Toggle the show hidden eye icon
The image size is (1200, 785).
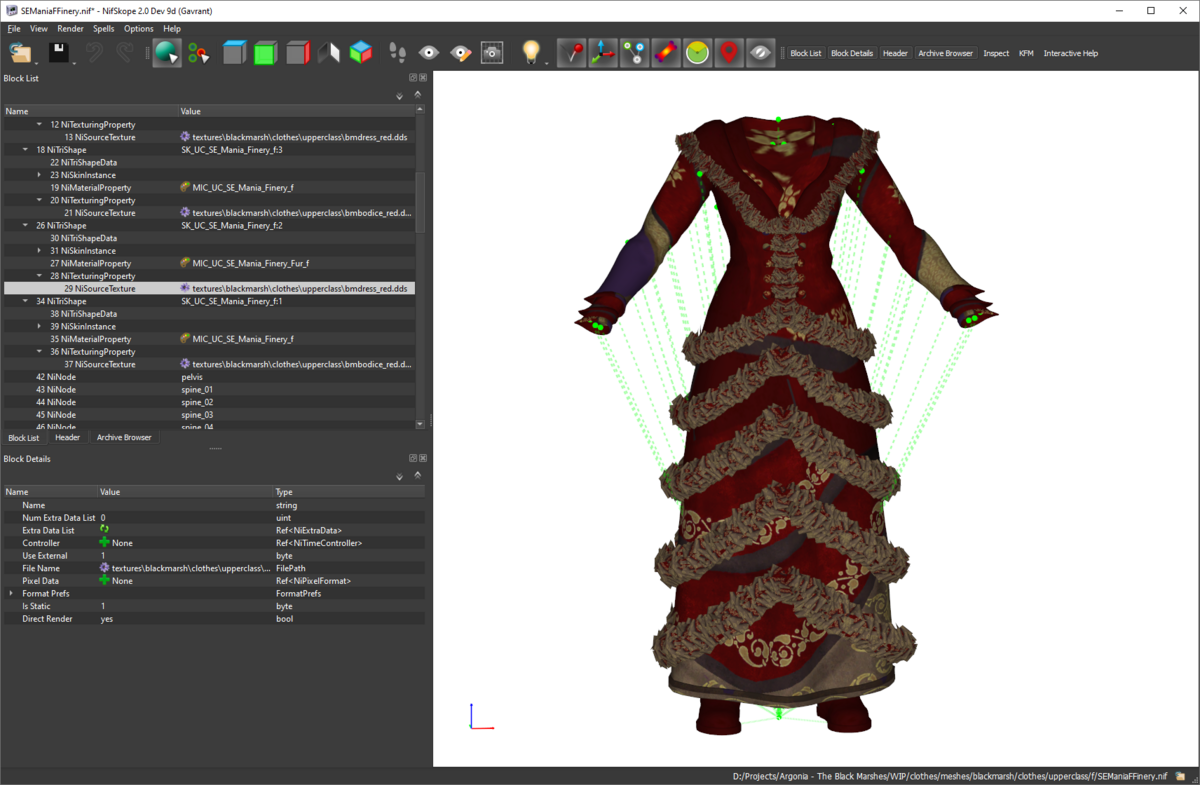tap(761, 53)
